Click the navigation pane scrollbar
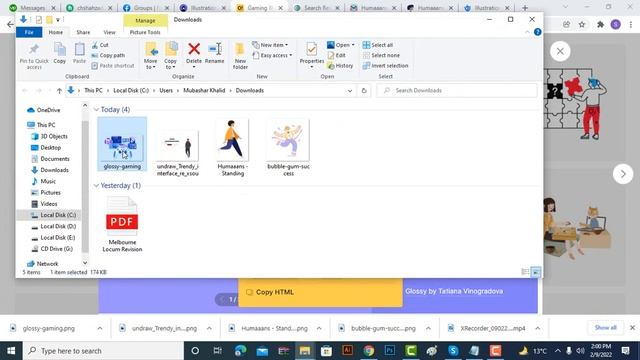This screenshot has width=640, height=360. point(85,186)
